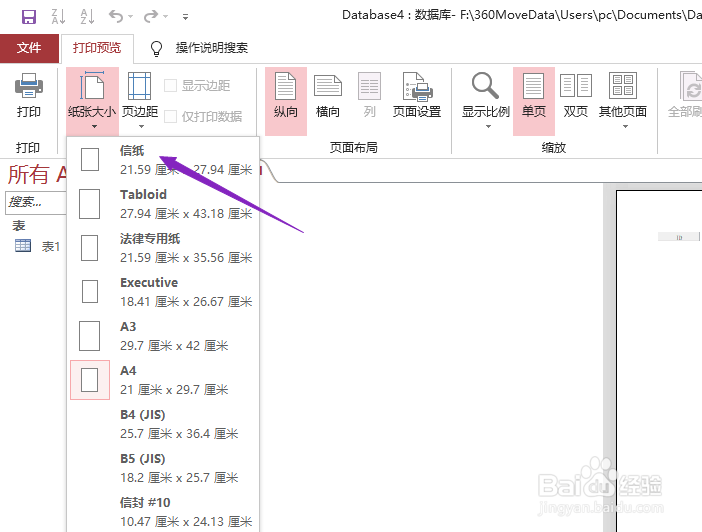Undo the last action
The width and height of the screenshot is (702, 532).
point(116,17)
